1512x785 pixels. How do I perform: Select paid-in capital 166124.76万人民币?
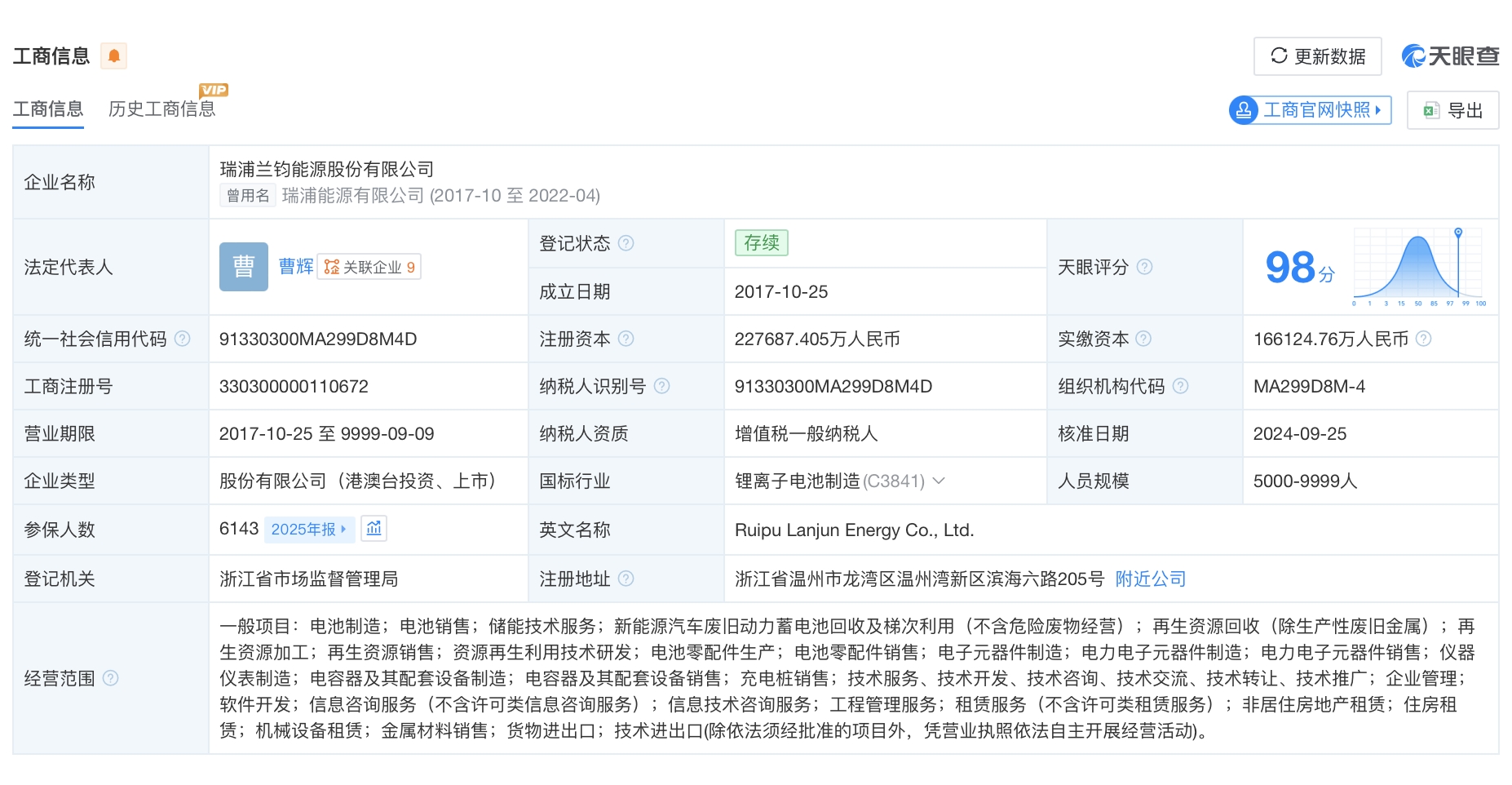point(1331,339)
